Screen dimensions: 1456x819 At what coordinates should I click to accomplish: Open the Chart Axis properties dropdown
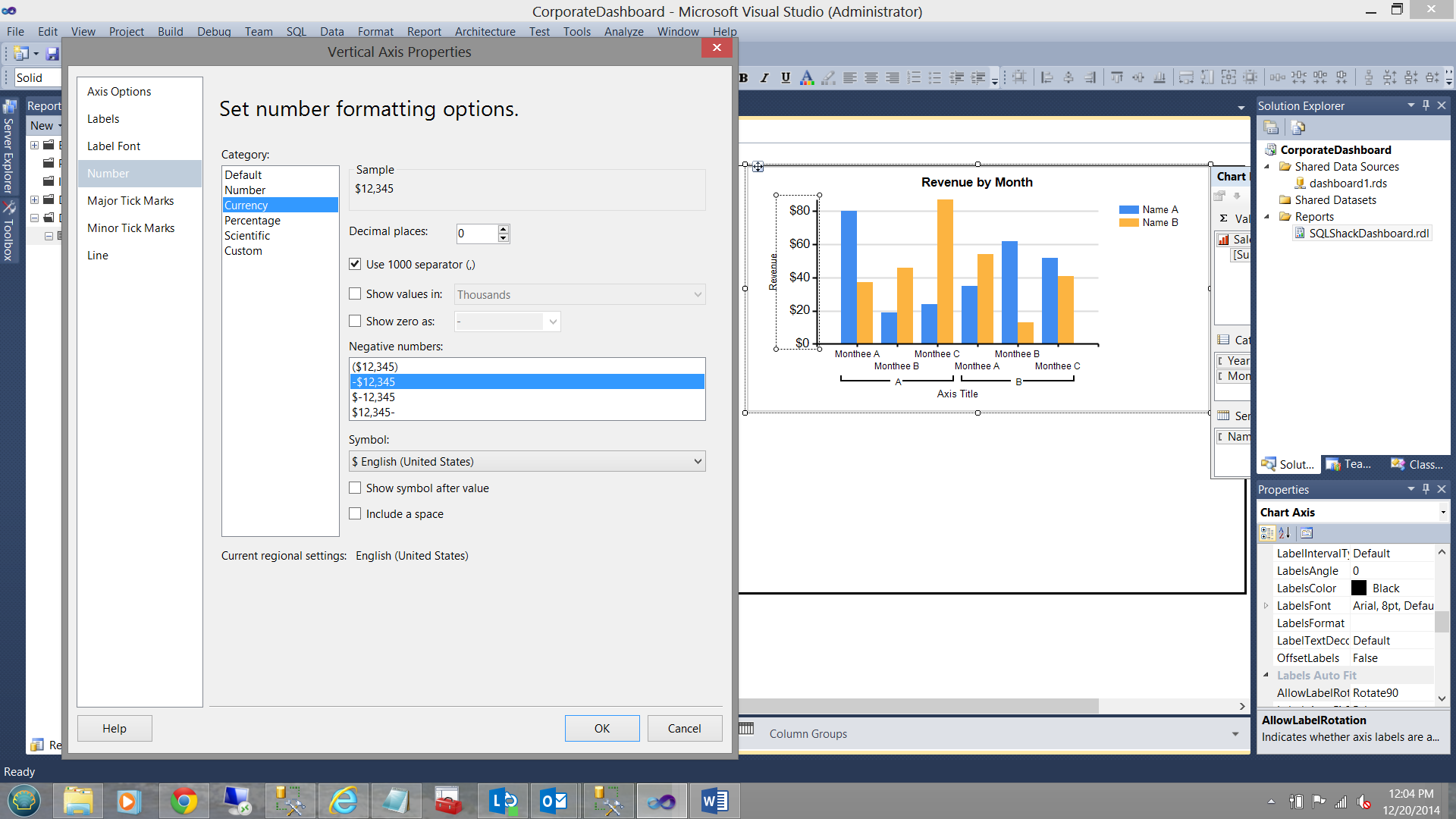(x=1442, y=513)
